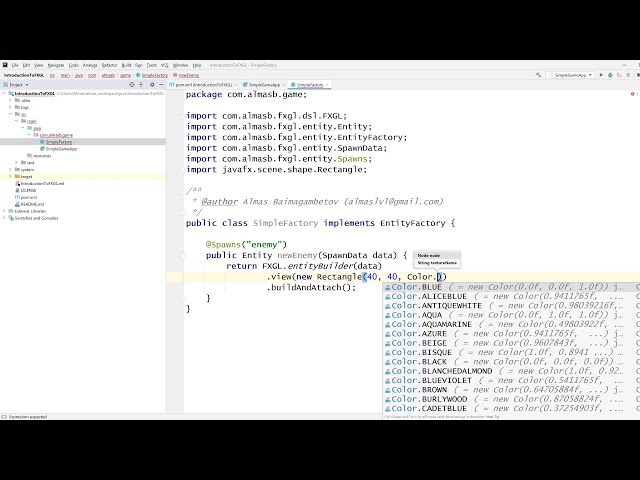Click the Build project hammer icon
The width and height of the screenshot is (640, 480).
click(539, 75)
